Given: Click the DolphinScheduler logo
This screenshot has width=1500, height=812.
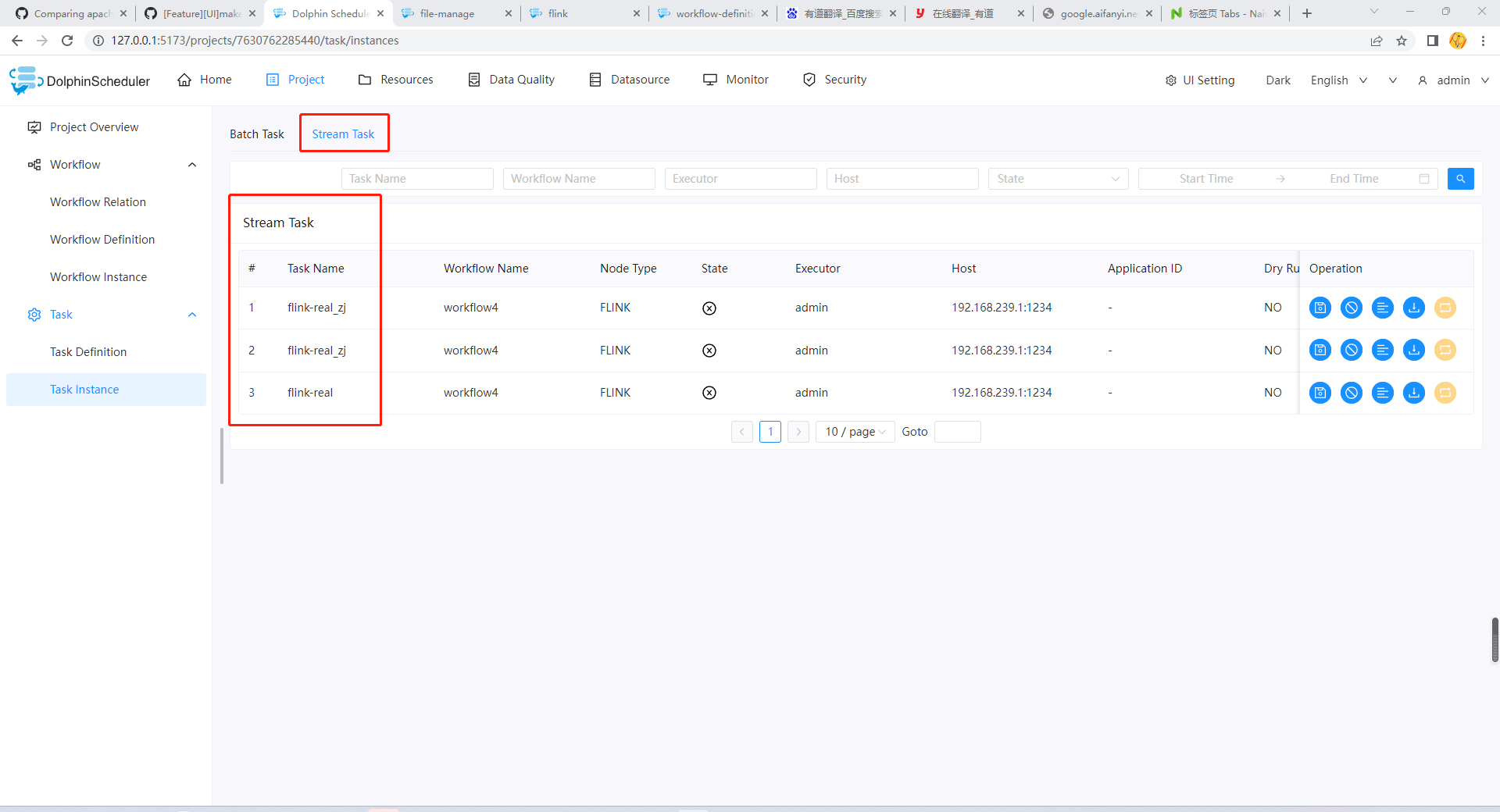Looking at the screenshot, I should coord(80,80).
